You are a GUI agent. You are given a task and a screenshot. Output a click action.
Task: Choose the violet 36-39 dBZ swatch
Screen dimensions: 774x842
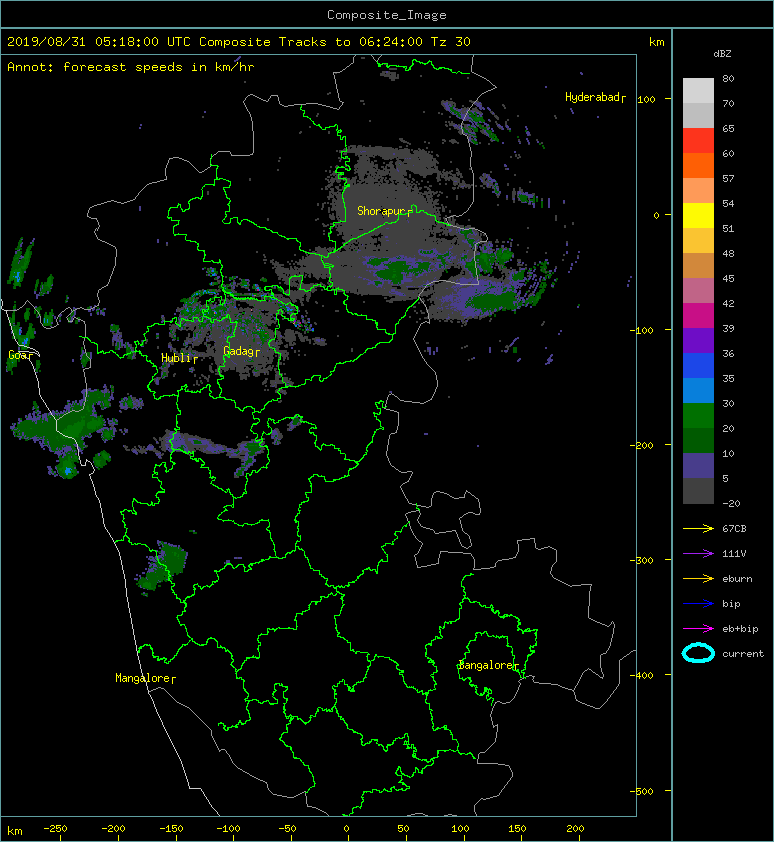[x=698, y=340]
